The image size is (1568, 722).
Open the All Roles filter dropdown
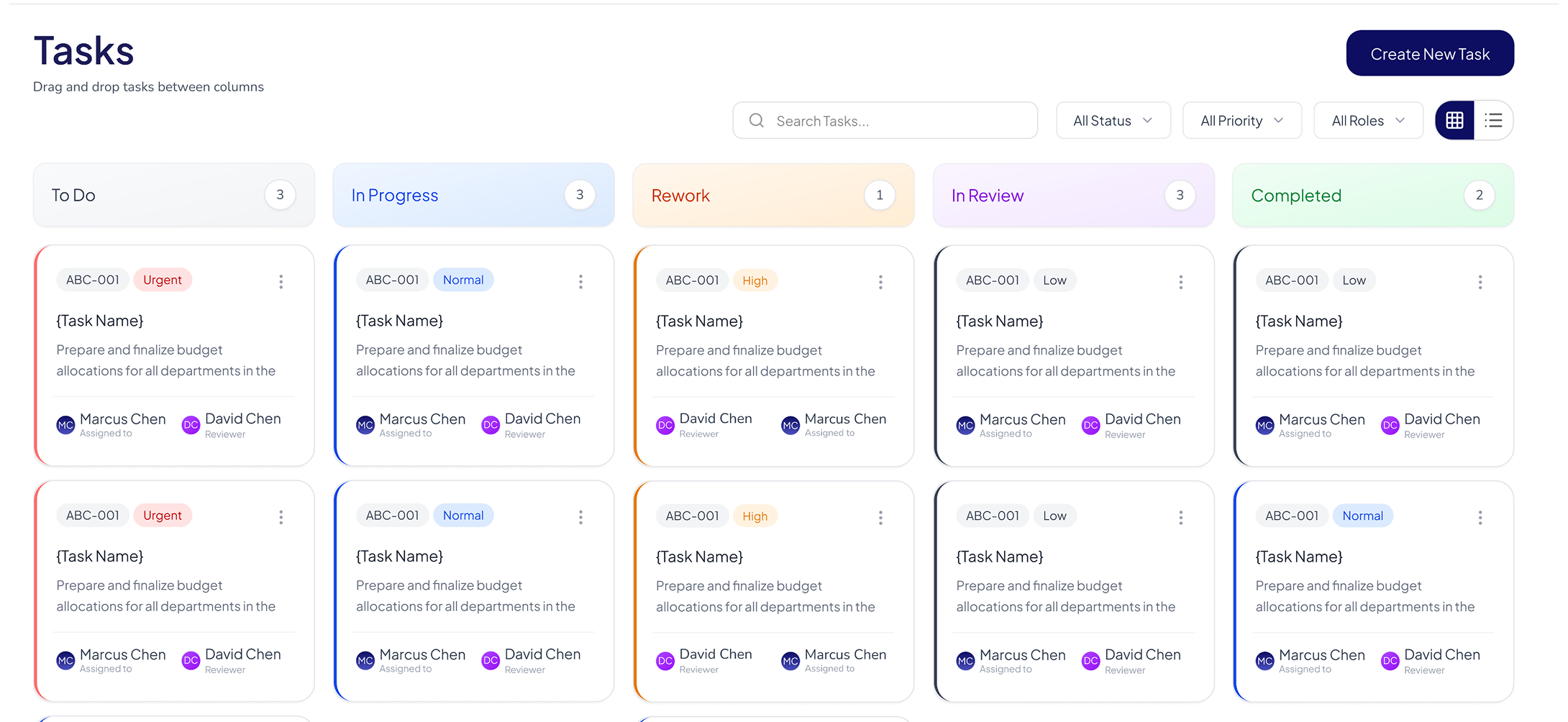tap(1368, 120)
